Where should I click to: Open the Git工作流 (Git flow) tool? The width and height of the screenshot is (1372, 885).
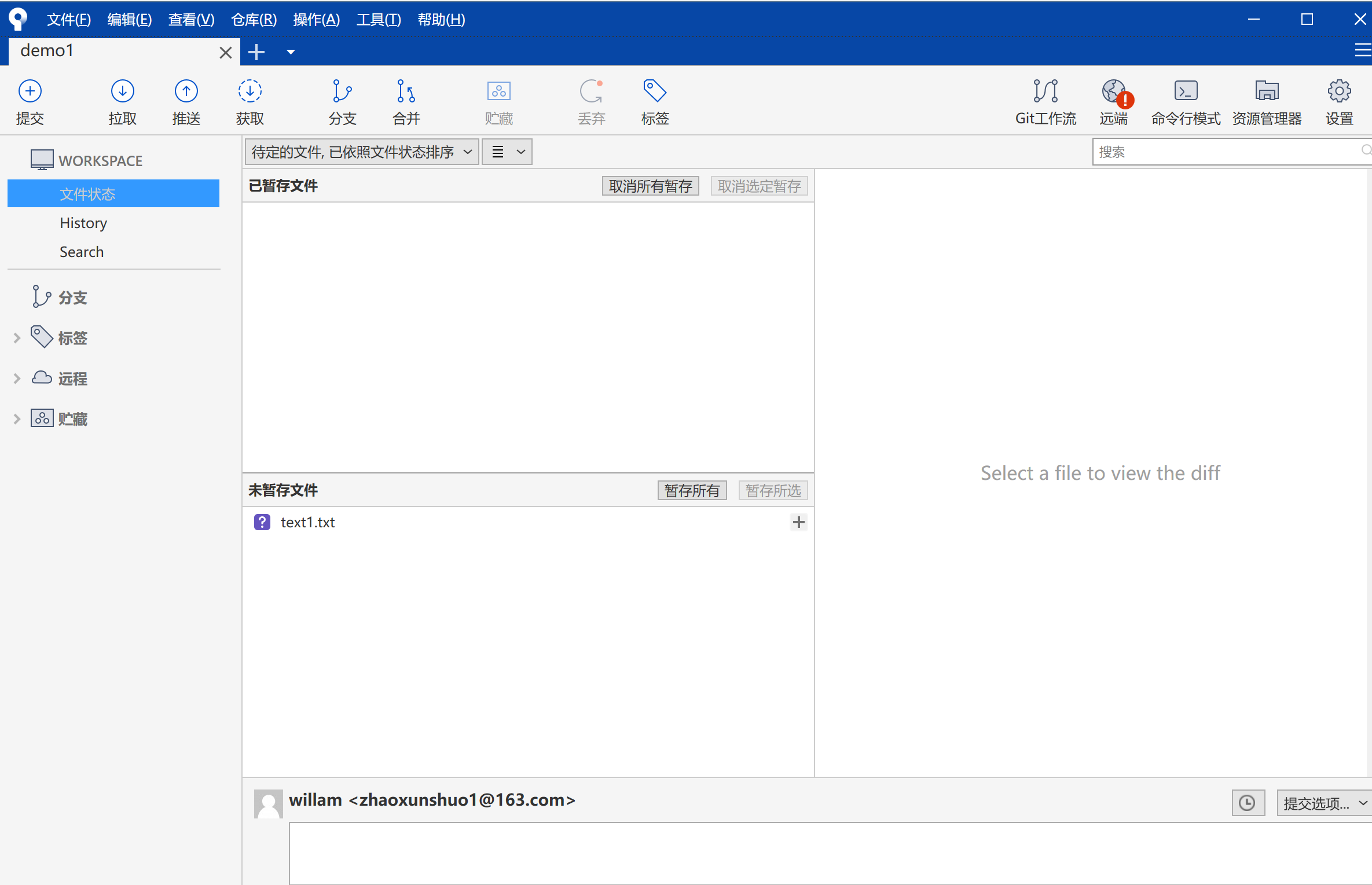[1045, 92]
